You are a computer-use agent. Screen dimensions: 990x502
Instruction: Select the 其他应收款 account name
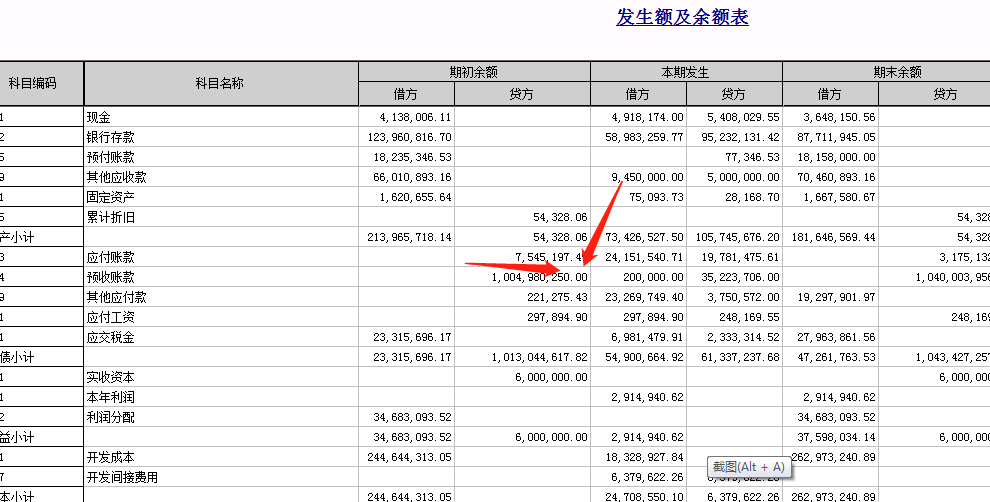(116, 177)
